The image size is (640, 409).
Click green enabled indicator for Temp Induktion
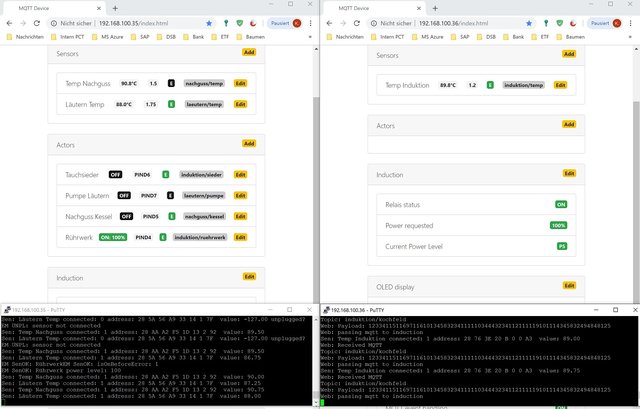point(490,85)
